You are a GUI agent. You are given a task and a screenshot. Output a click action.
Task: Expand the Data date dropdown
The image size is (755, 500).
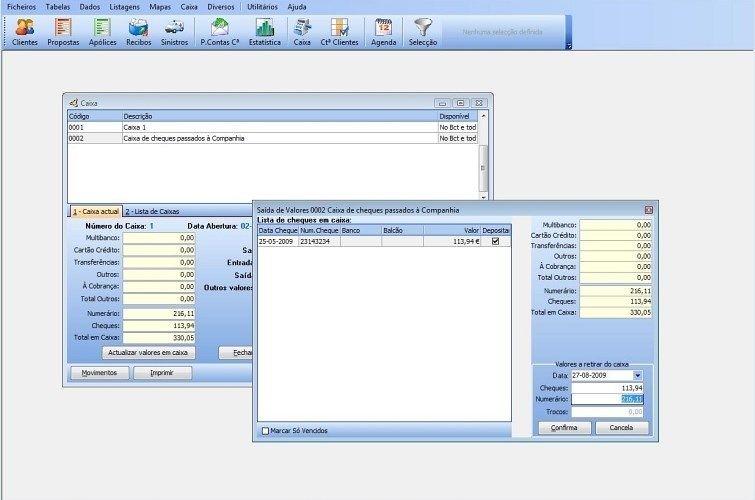(x=638, y=375)
